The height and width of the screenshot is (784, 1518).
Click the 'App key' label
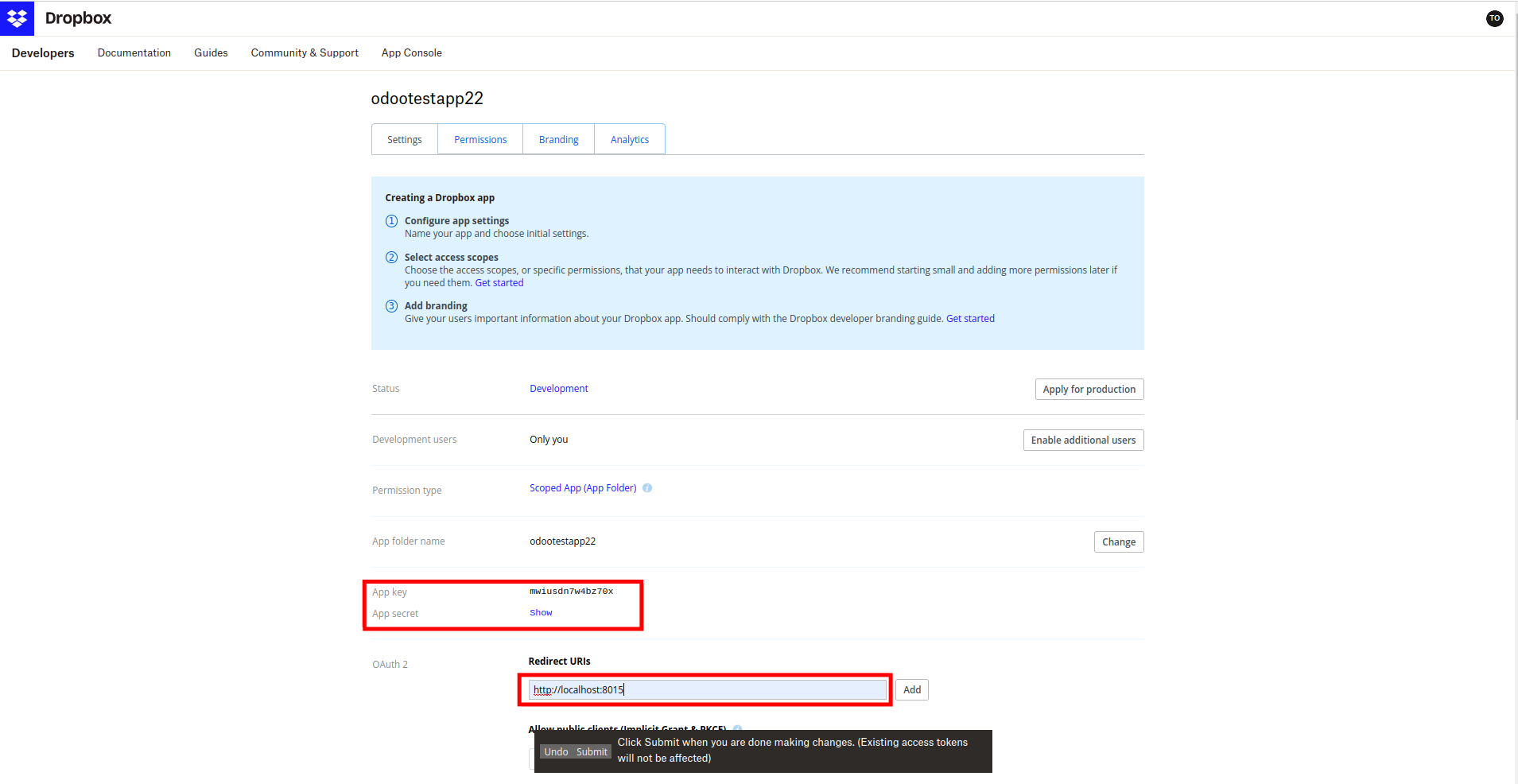(390, 592)
